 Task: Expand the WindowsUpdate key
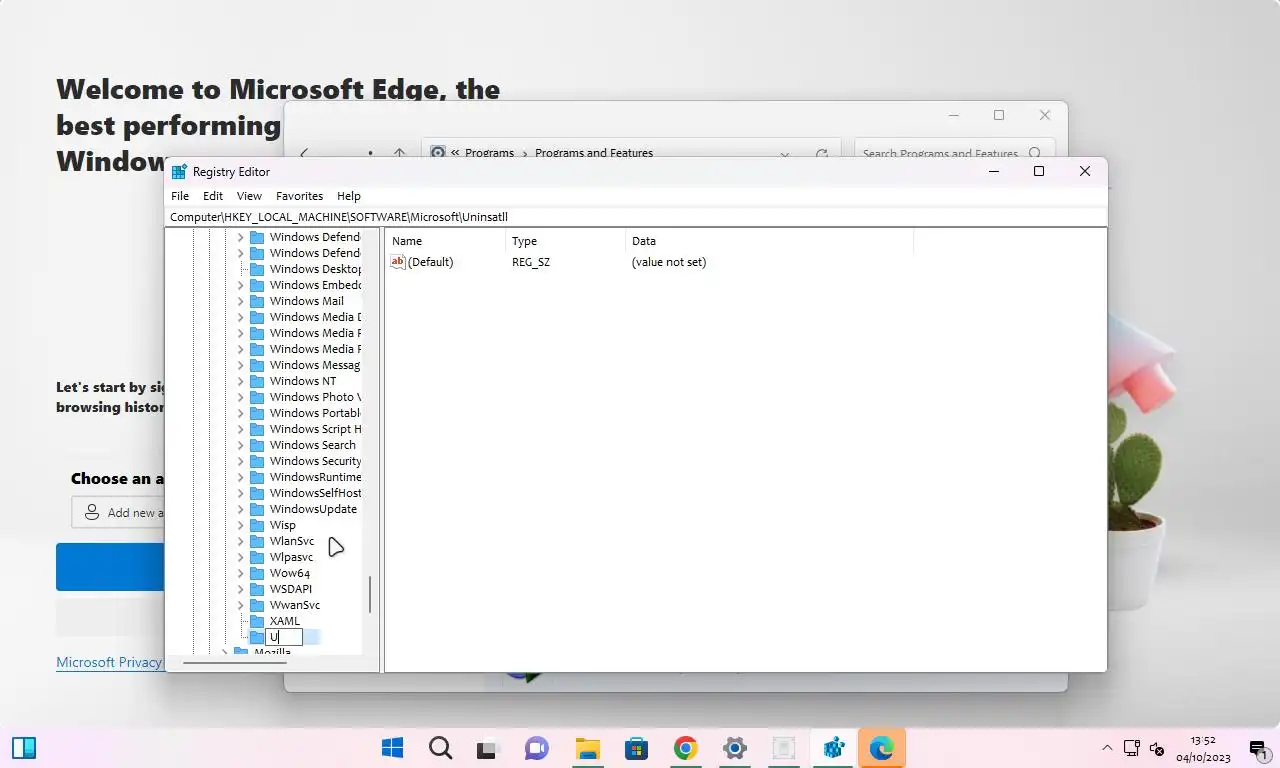tap(240, 509)
